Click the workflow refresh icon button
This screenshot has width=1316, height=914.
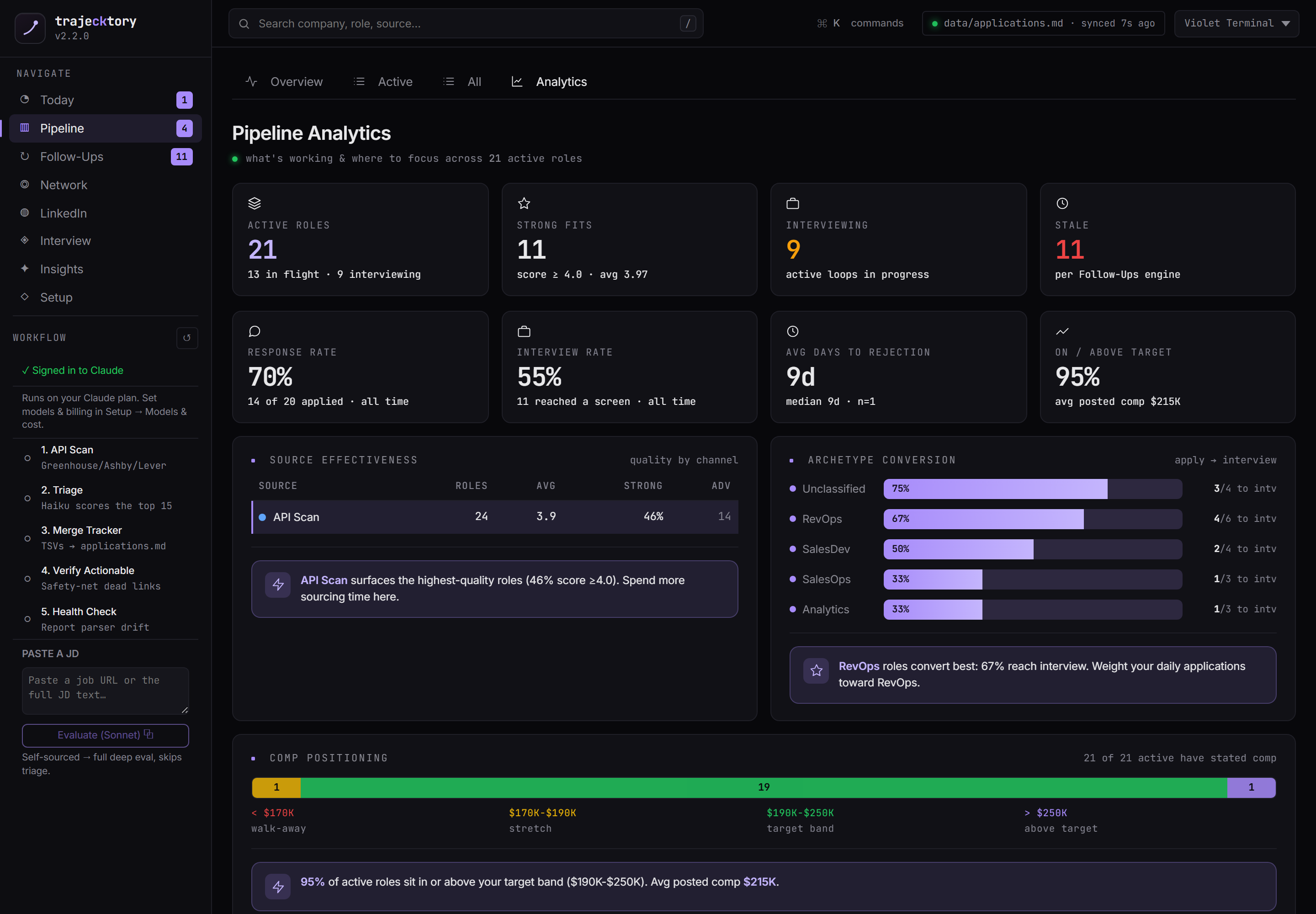pos(187,338)
